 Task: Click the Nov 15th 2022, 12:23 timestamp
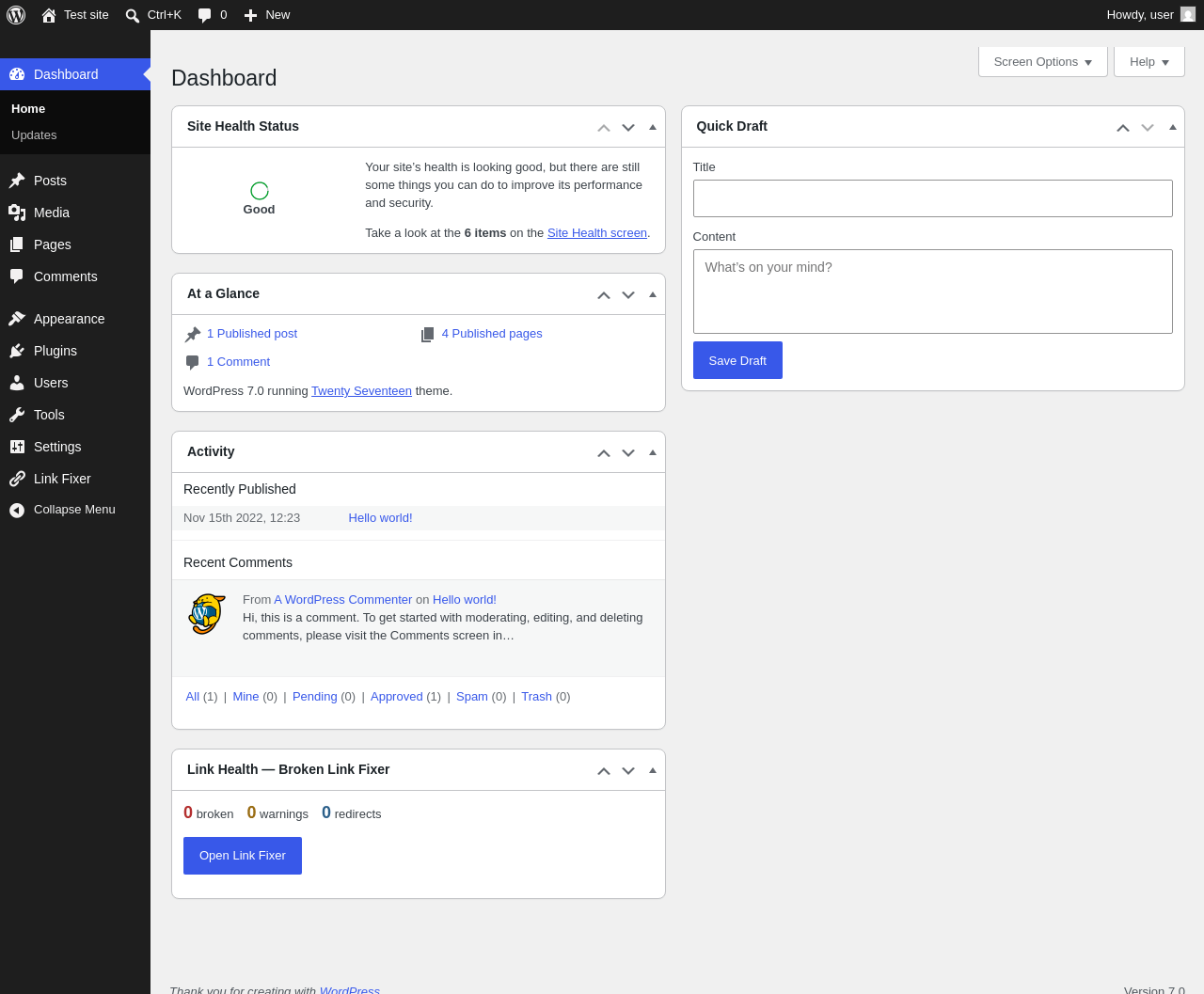pyautogui.click(x=242, y=518)
